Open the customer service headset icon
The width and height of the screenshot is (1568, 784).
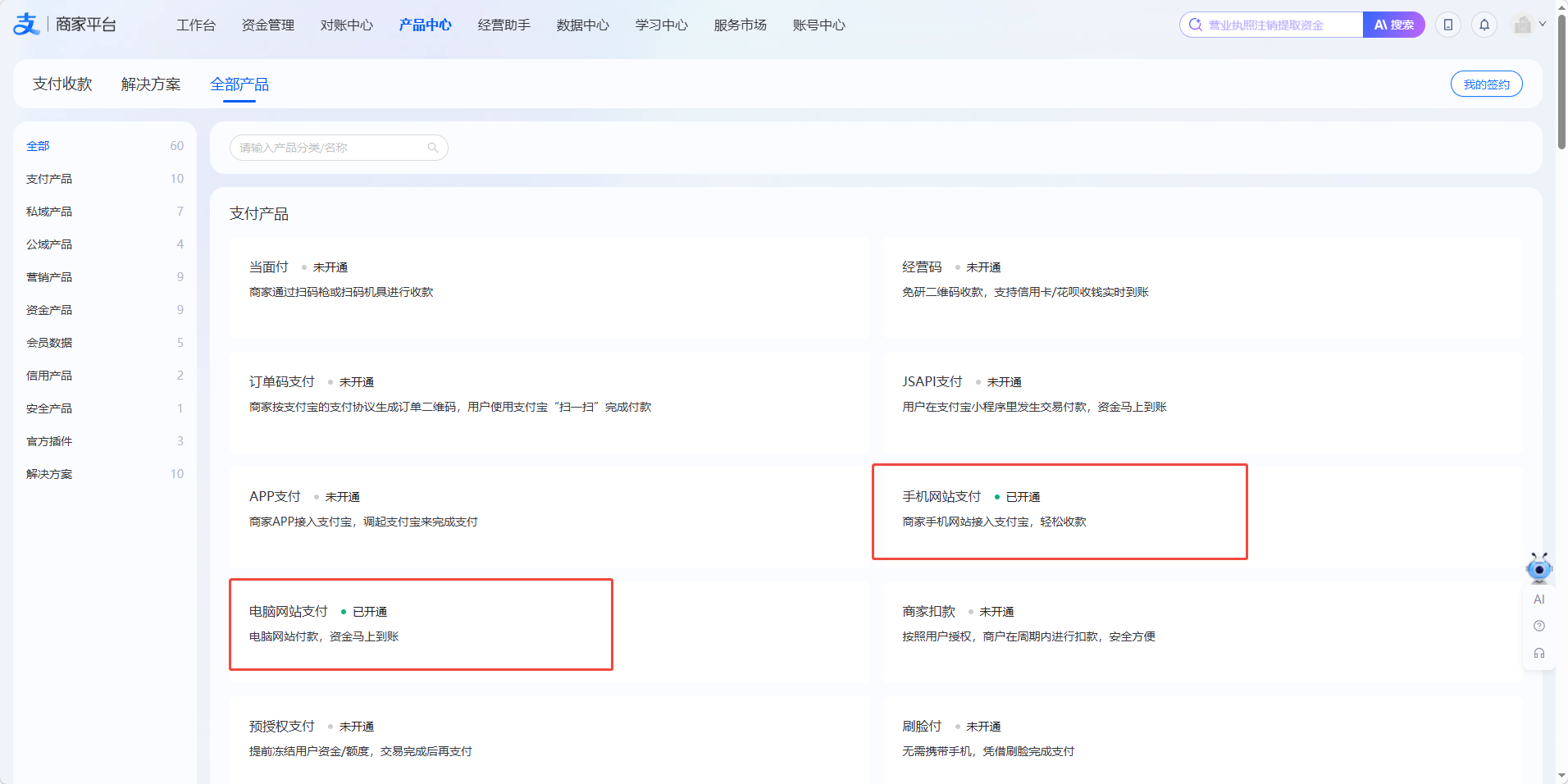coord(1539,654)
